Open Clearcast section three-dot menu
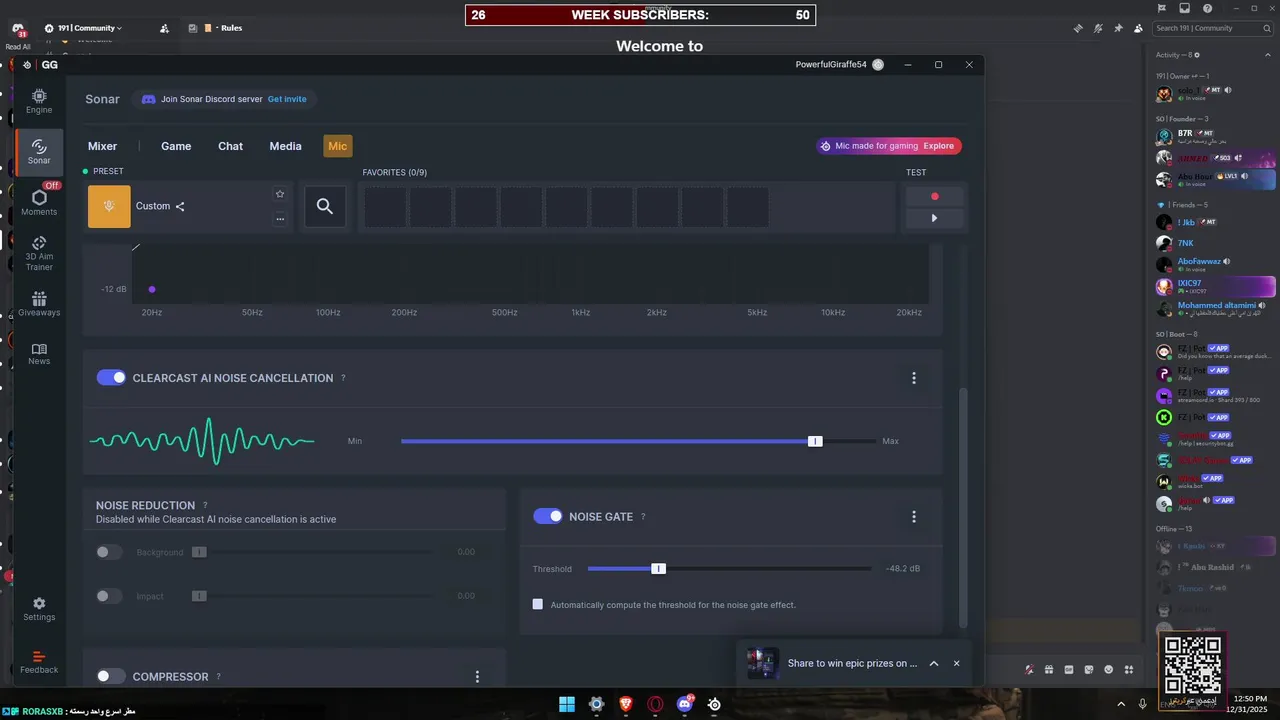 tap(913, 378)
